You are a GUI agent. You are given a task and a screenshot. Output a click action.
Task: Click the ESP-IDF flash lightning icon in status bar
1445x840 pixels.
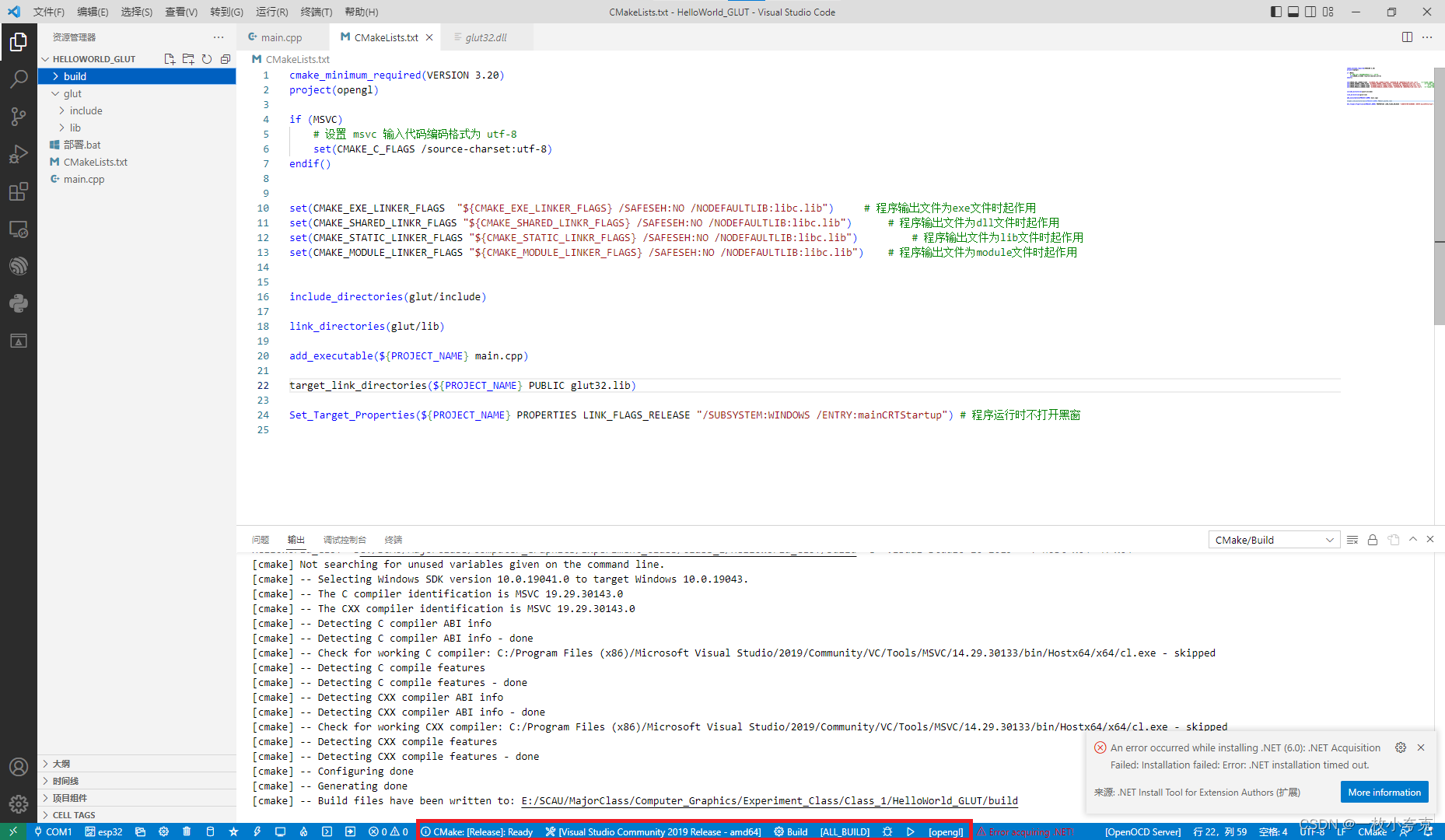pos(257,831)
